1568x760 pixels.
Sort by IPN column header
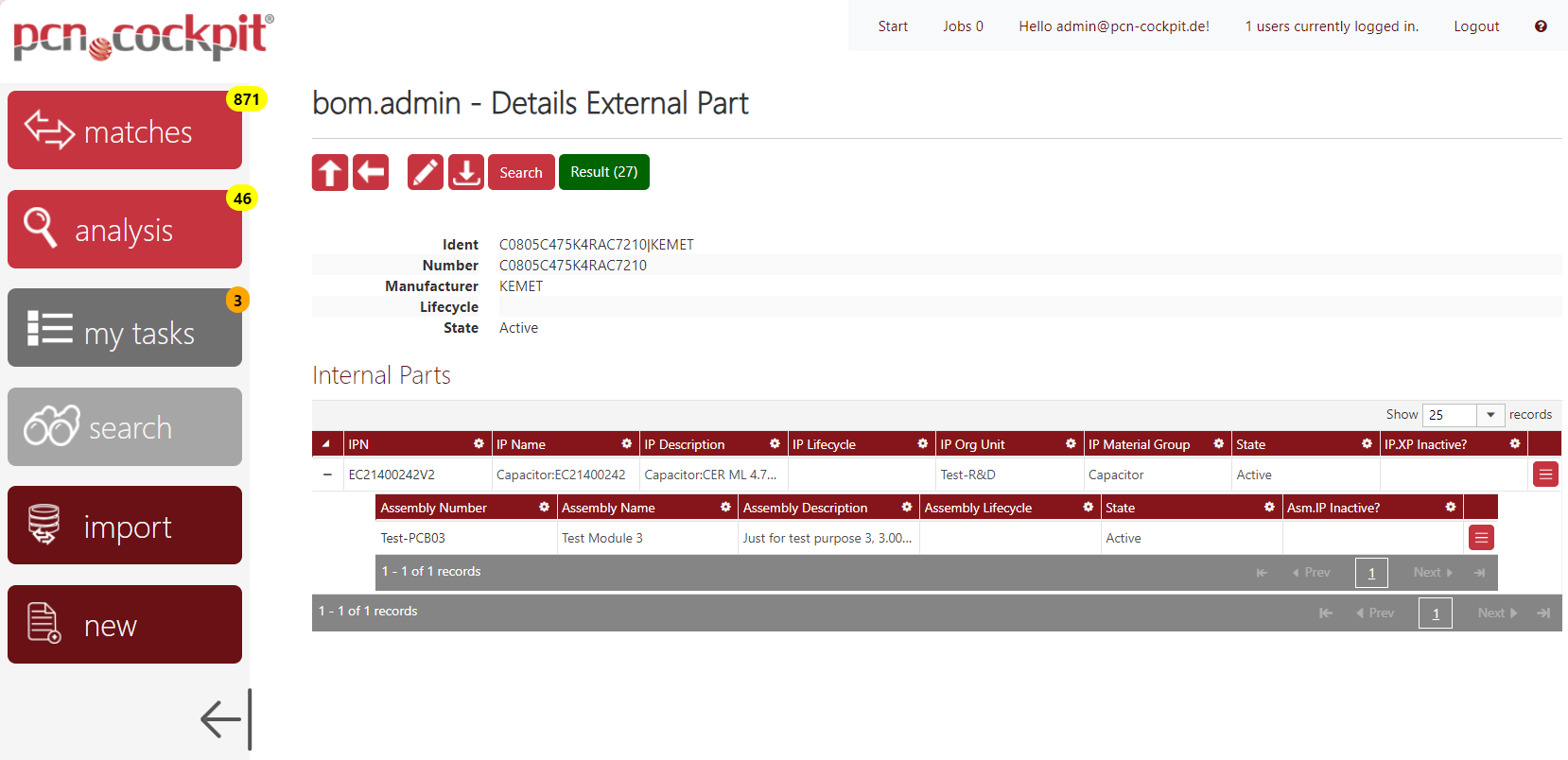click(x=358, y=444)
